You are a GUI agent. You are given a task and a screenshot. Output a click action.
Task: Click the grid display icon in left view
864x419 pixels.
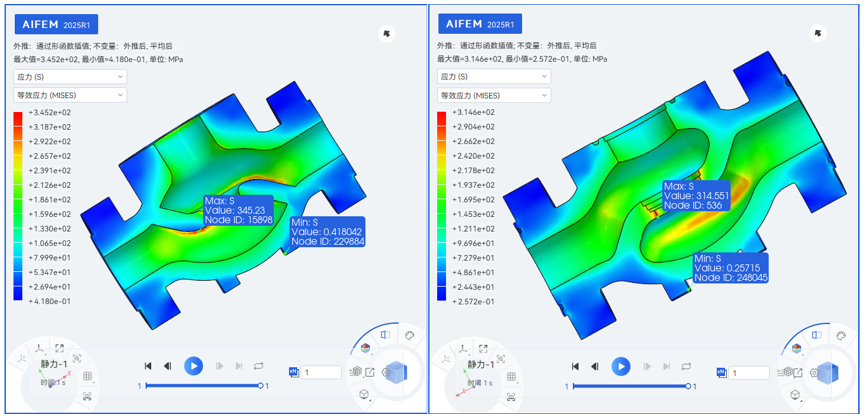pos(88,376)
